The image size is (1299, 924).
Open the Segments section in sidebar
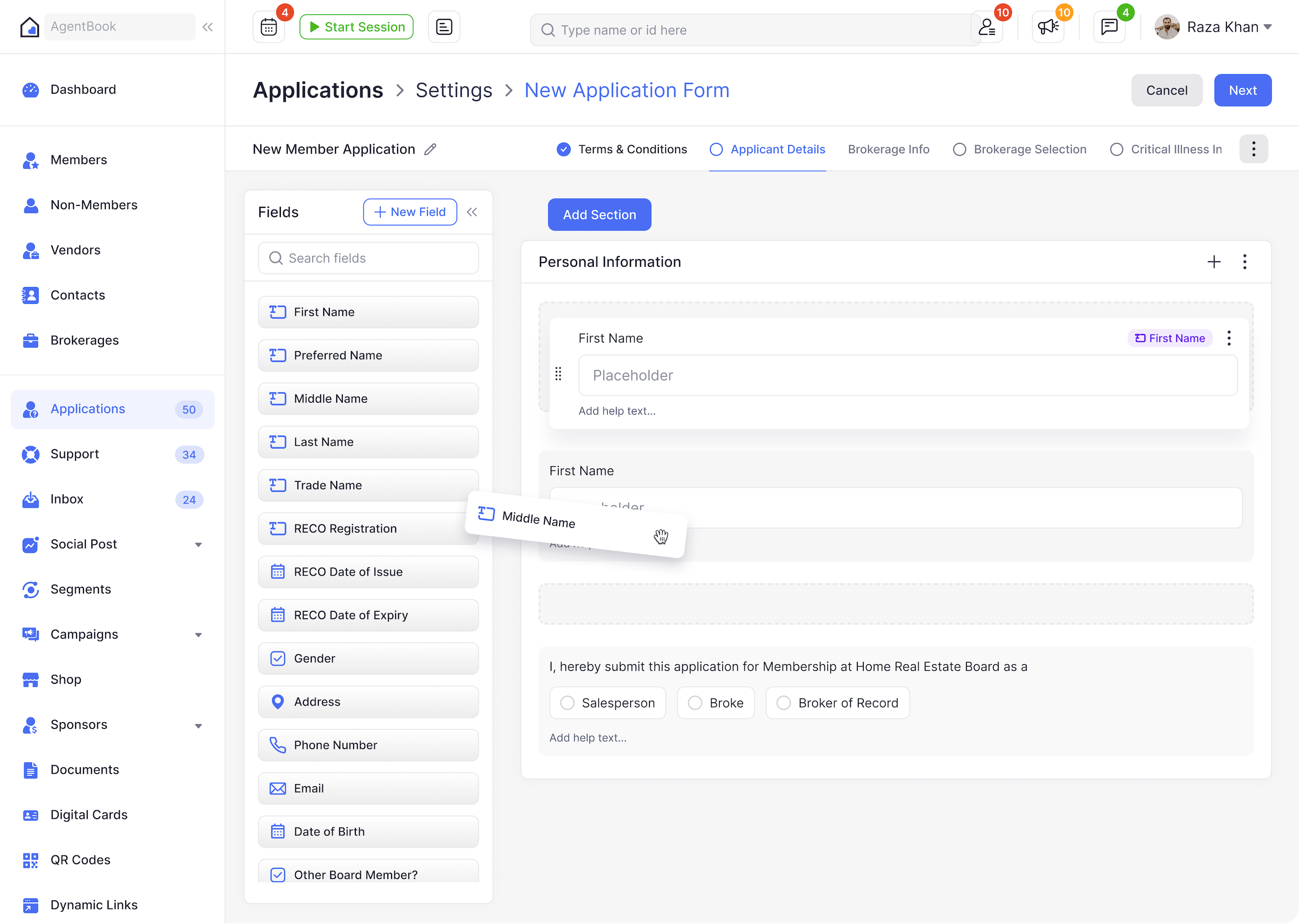click(x=80, y=589)
